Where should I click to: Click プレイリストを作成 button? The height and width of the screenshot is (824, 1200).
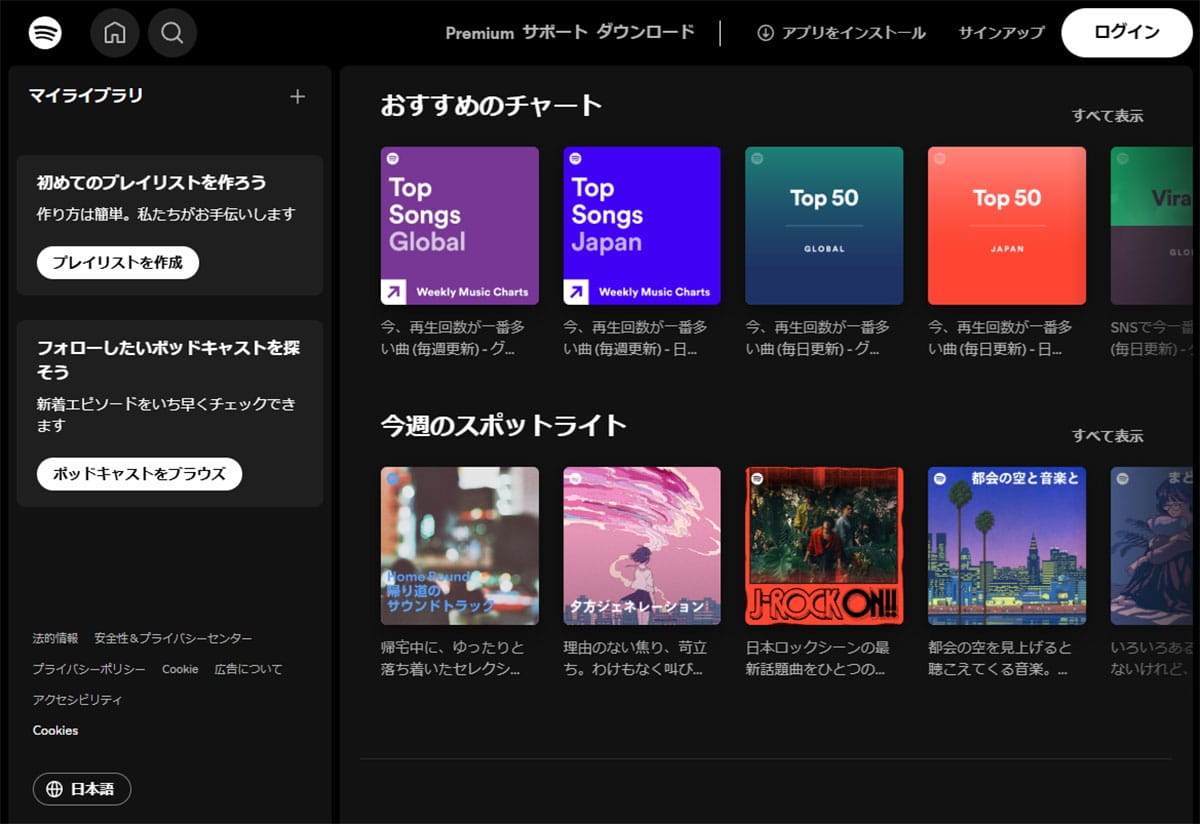click(118, 262)
